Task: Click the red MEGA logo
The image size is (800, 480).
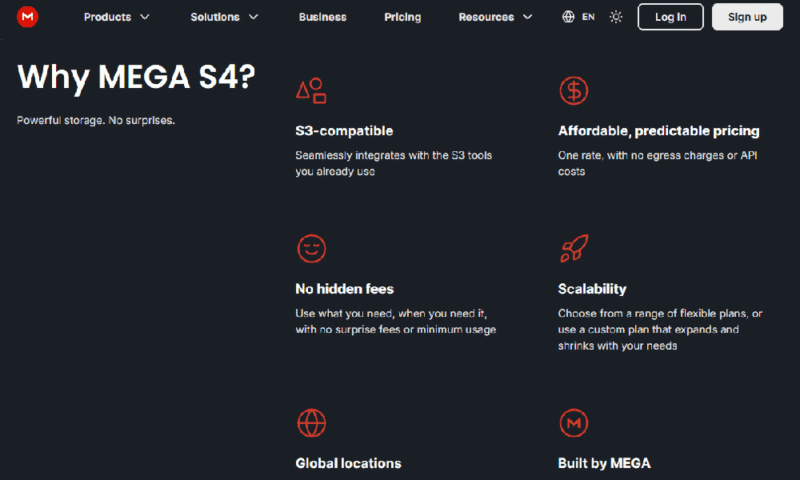Action: [27, 17]
